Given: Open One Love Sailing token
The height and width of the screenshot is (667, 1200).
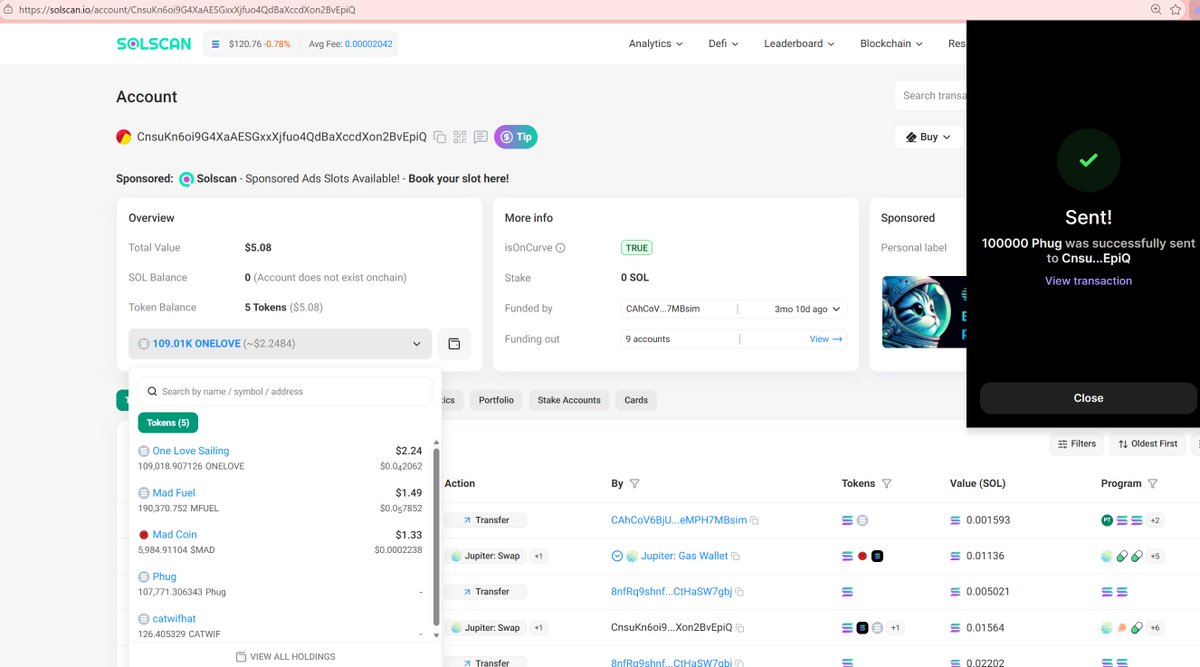Looking at the screenshot, I should tap(191, 451).
